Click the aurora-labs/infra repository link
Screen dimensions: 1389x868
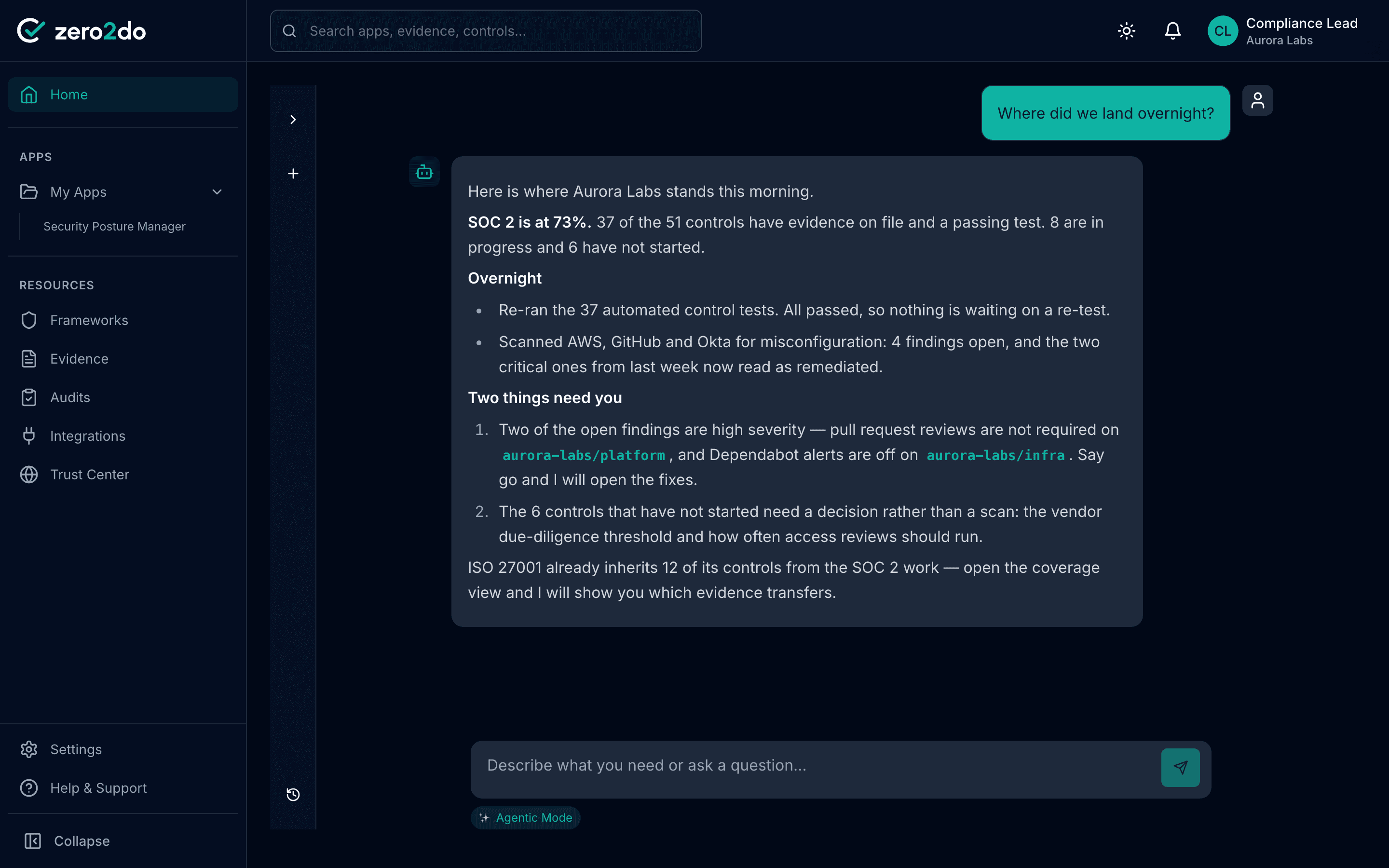pyautogui.click(x=995, y=455)
